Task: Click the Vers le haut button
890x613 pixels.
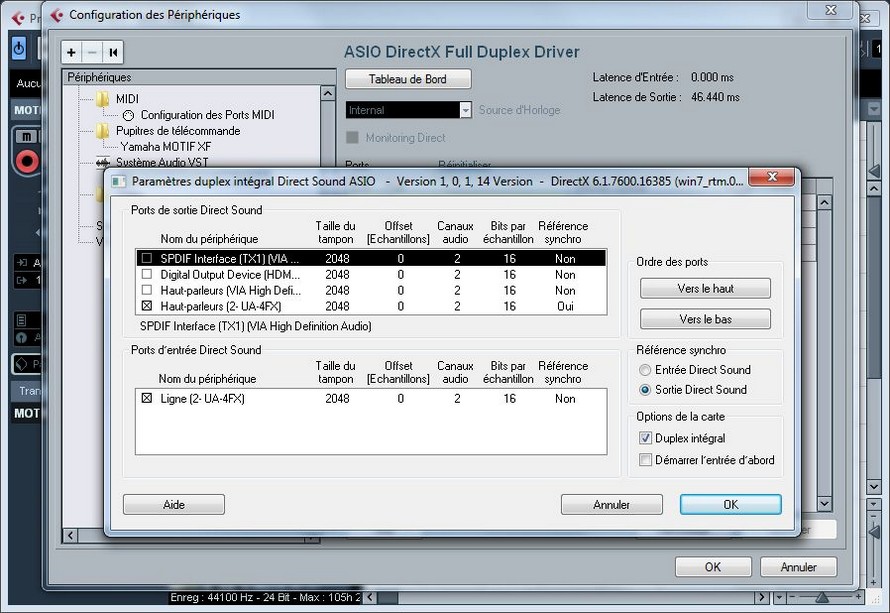Action: (705, 288)
